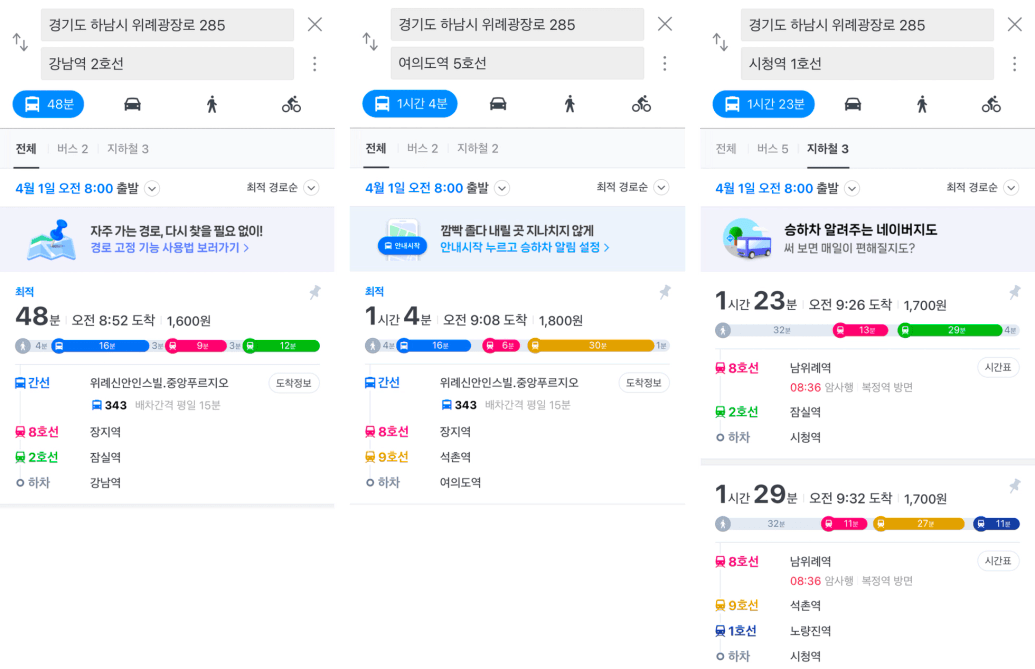This screenshot has height=669, width=1035.
Task: Clear the route with the X above 강남역 2호선
Action: pyautogui.click(x=315, y=24)
